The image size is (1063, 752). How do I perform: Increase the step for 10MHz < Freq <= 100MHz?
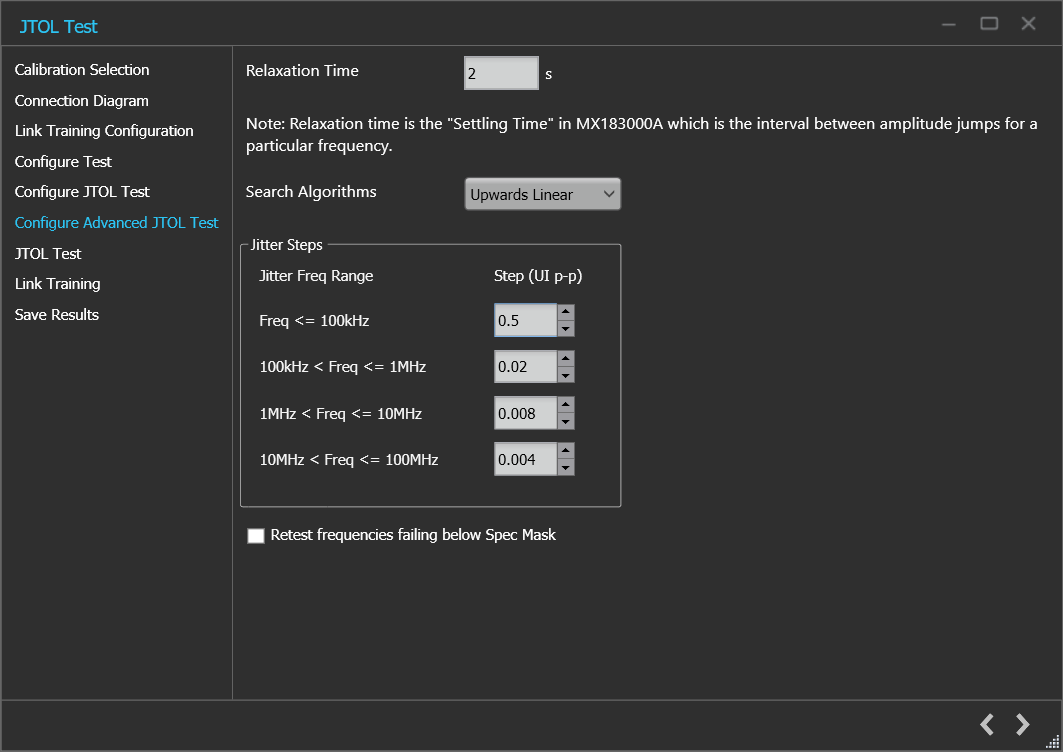566,452
